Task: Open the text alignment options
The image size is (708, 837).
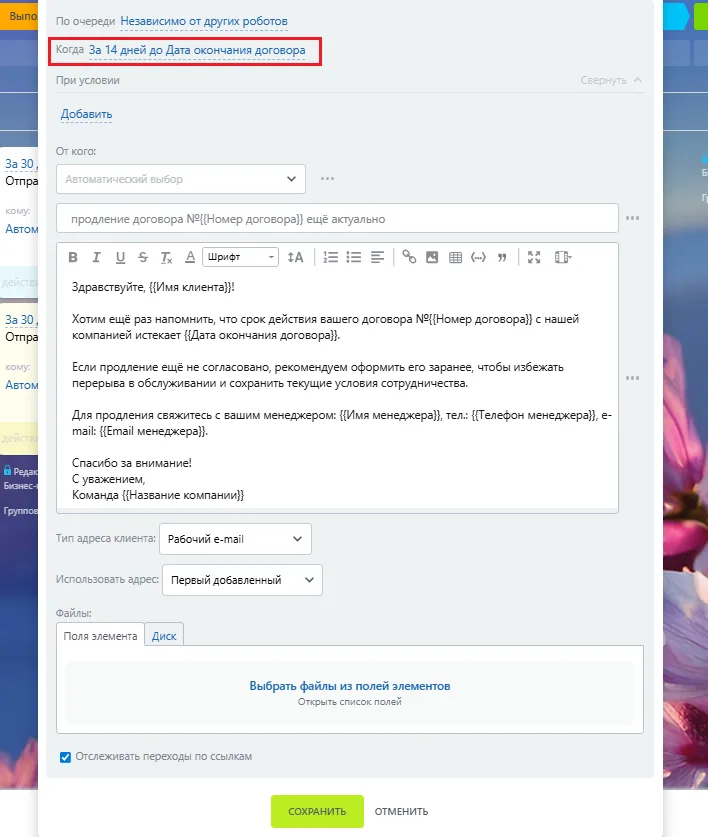Action: tap(377, 257)
